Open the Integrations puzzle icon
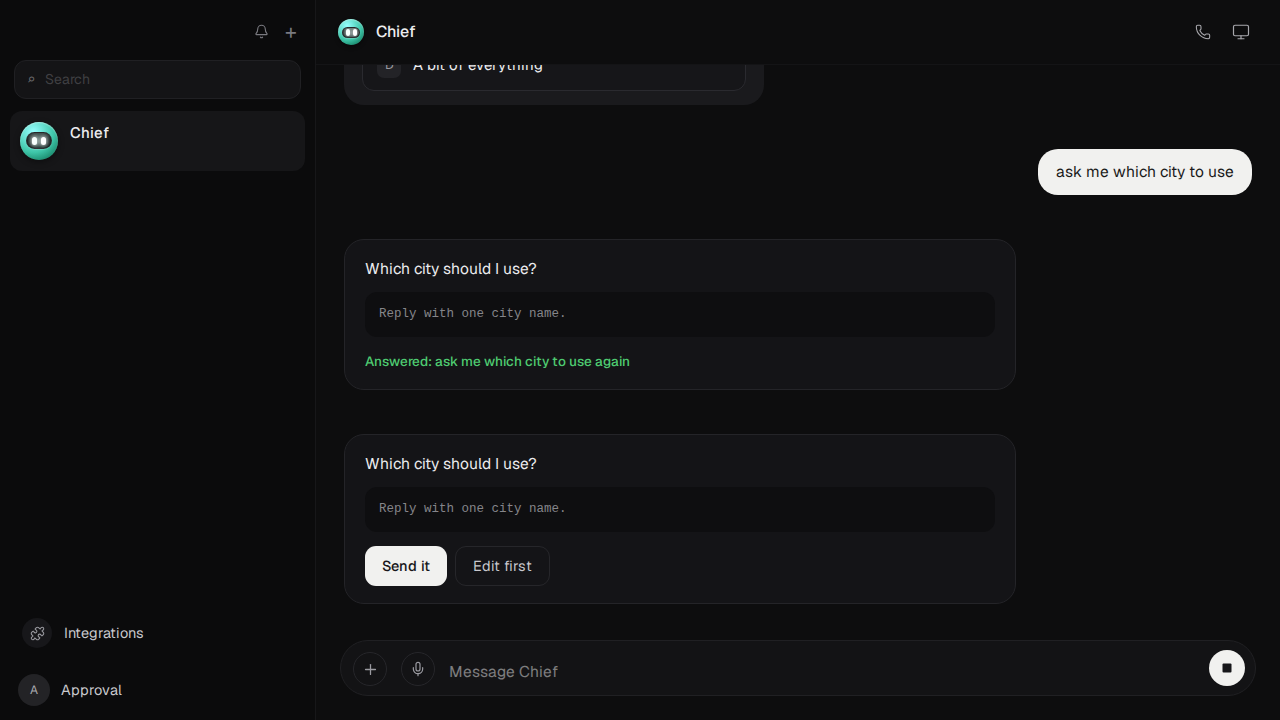 tap(37, 633)
